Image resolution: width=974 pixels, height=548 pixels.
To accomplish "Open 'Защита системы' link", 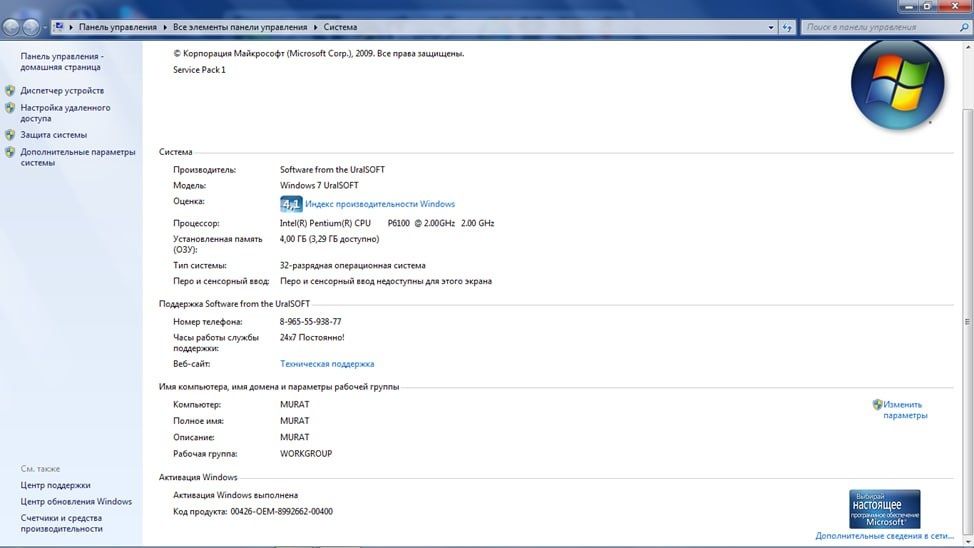I will click(x=53, y=134).
